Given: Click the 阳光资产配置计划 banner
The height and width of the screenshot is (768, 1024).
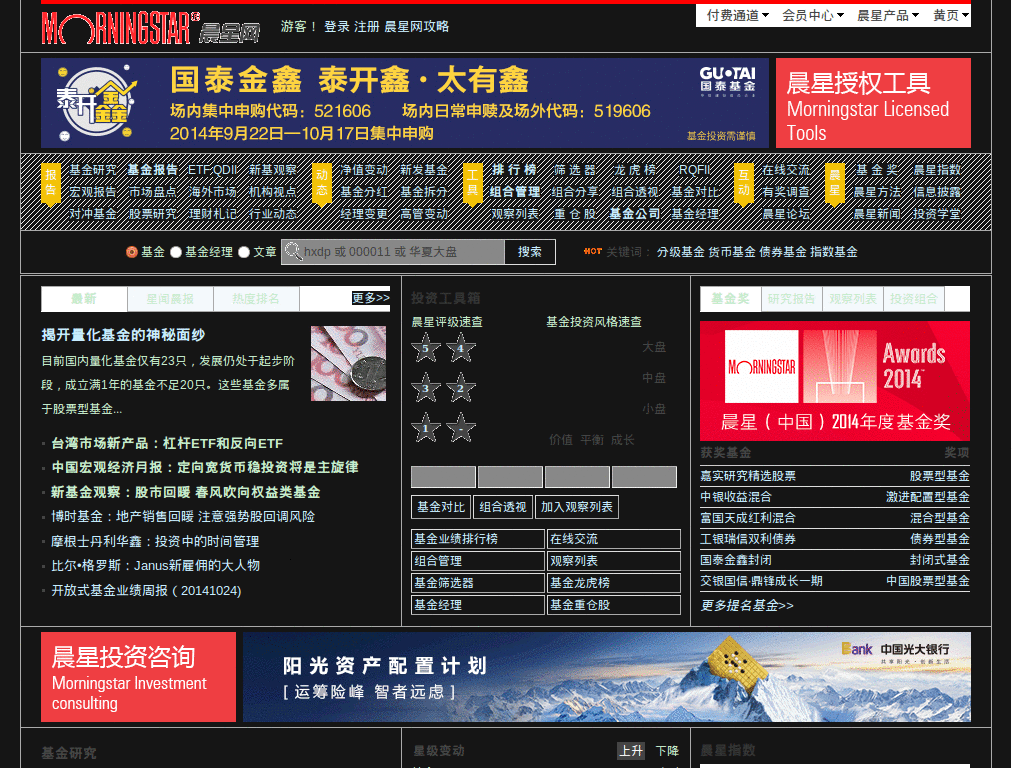Looking at the screenshot, I should [x=607, y=677].
